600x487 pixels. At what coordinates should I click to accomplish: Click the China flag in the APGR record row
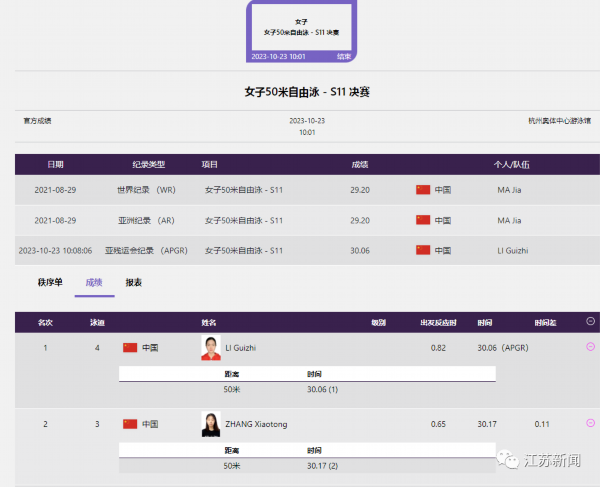pyautogui.click(x=422, y=250)
